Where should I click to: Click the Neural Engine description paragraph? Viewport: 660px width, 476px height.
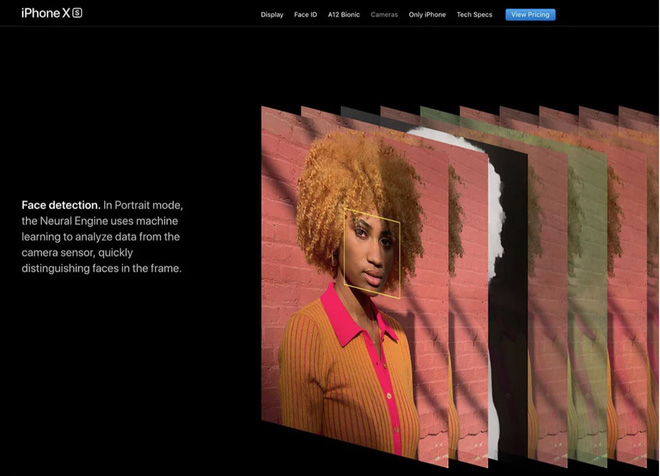click(100, 244)
